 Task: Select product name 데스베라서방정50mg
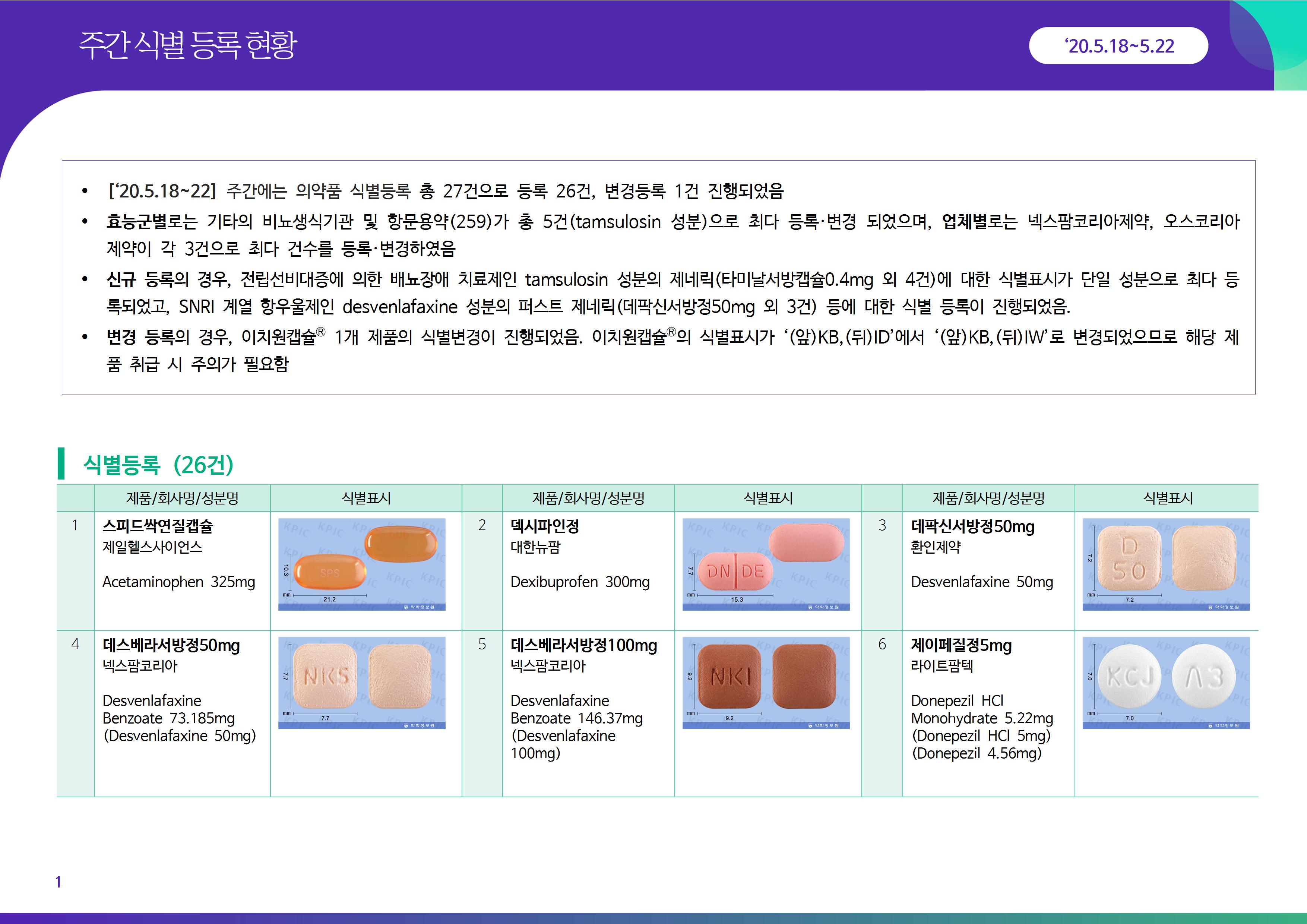171,645
